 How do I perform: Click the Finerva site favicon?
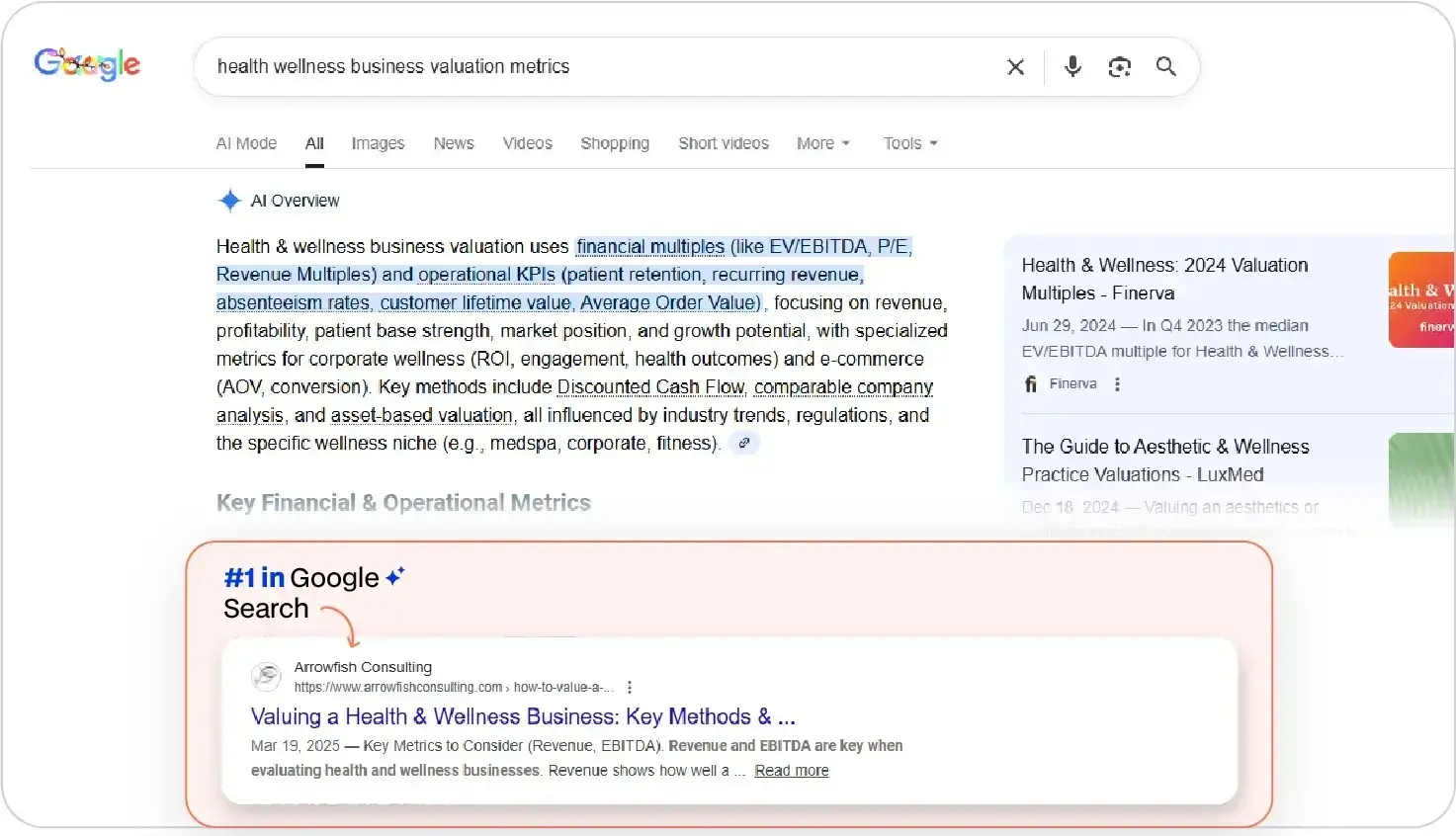click(x=1029, y=383)
